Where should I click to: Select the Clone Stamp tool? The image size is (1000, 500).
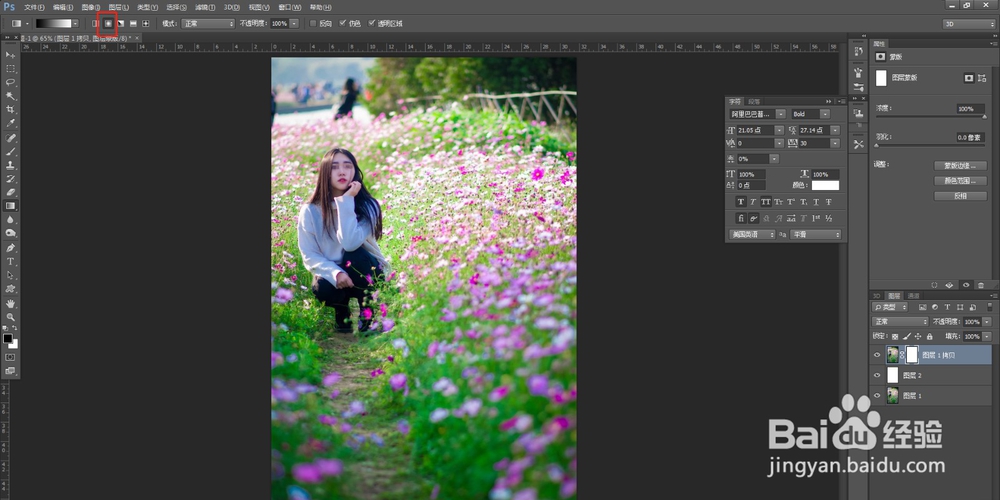(10, 165)
